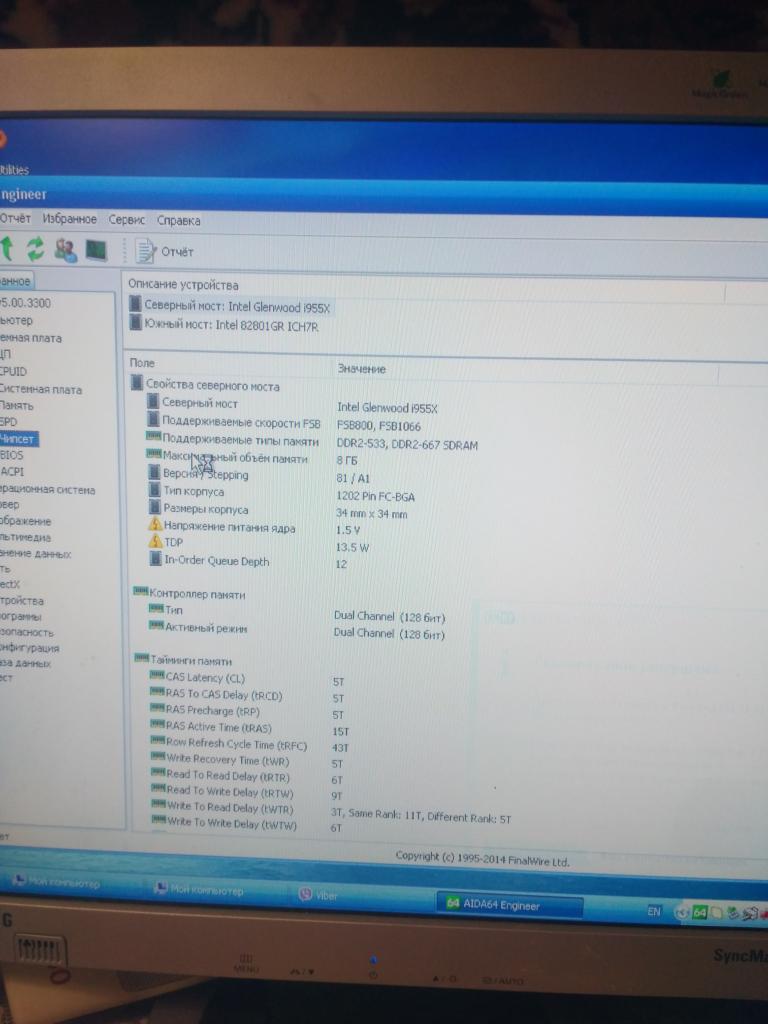Click the chip icon beside Северный мост row

click(153, 402)
